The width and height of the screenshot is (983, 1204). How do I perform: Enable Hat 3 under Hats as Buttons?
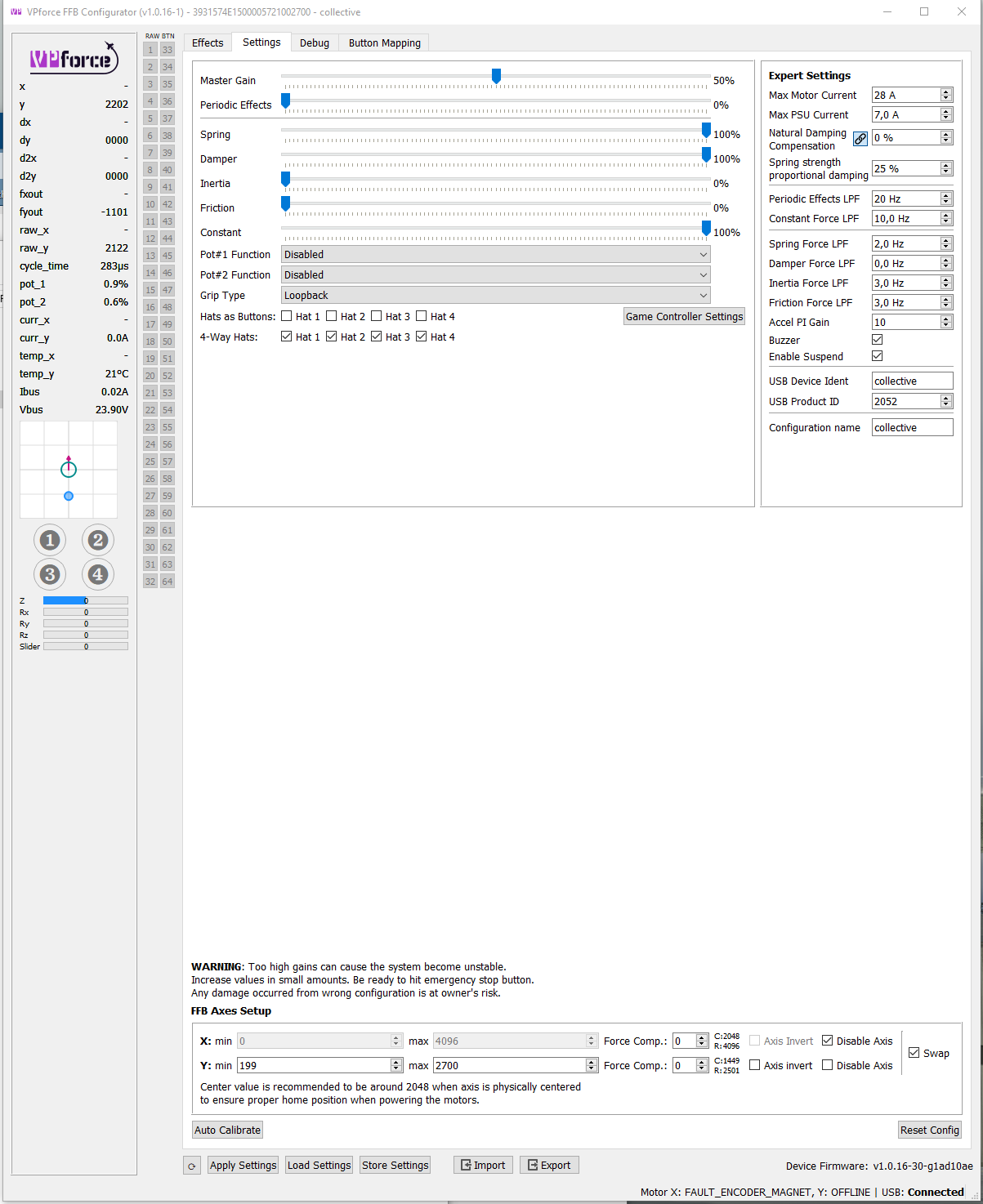tap(377, 316)
